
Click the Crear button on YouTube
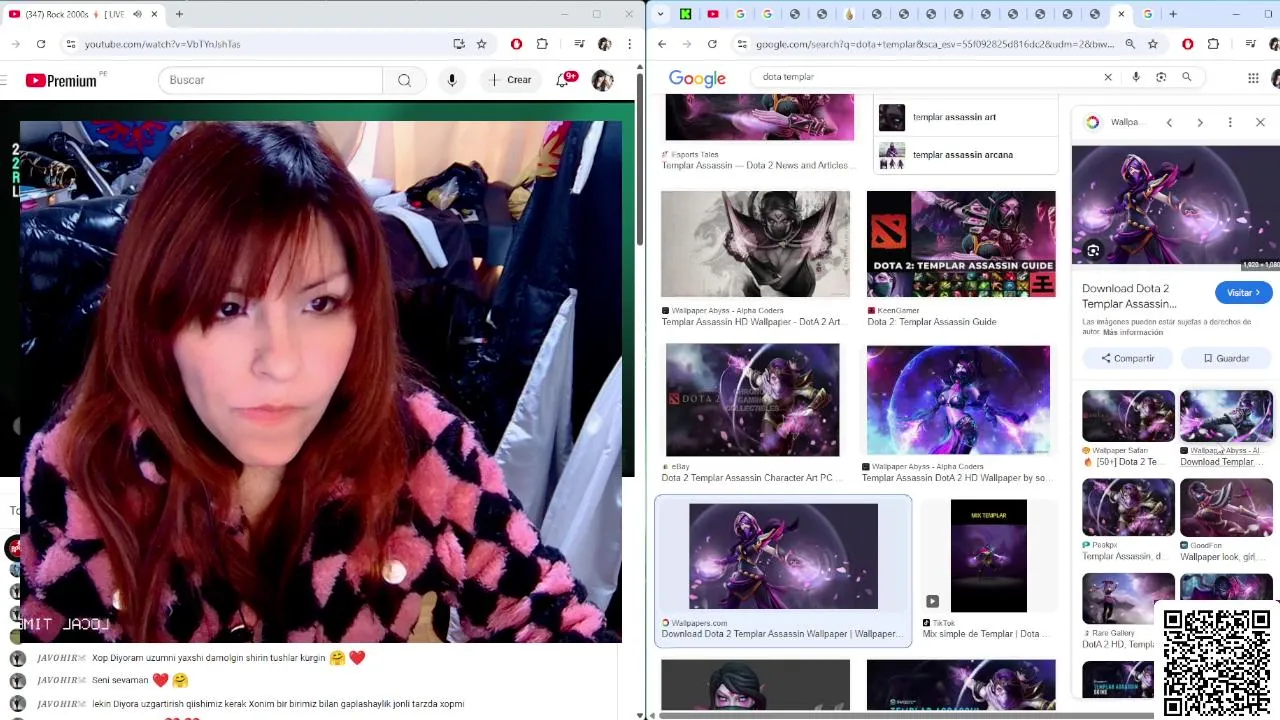tap(509, 80)
